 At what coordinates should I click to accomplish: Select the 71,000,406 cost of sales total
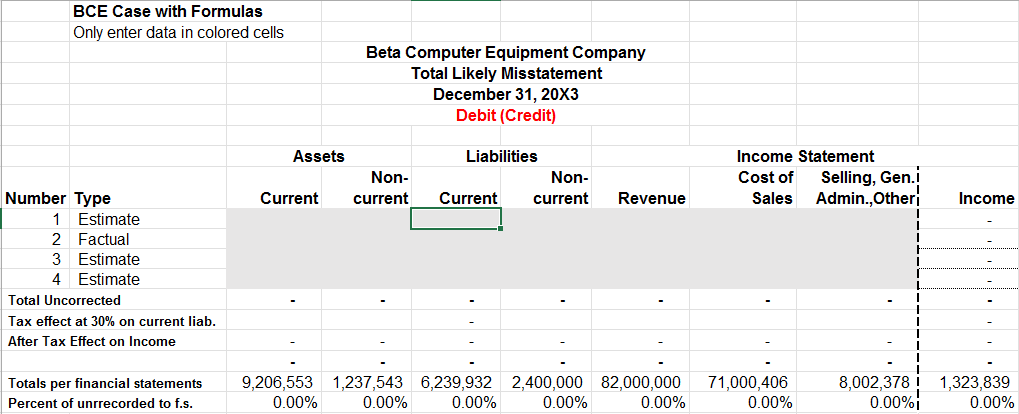tap(747, 382)
